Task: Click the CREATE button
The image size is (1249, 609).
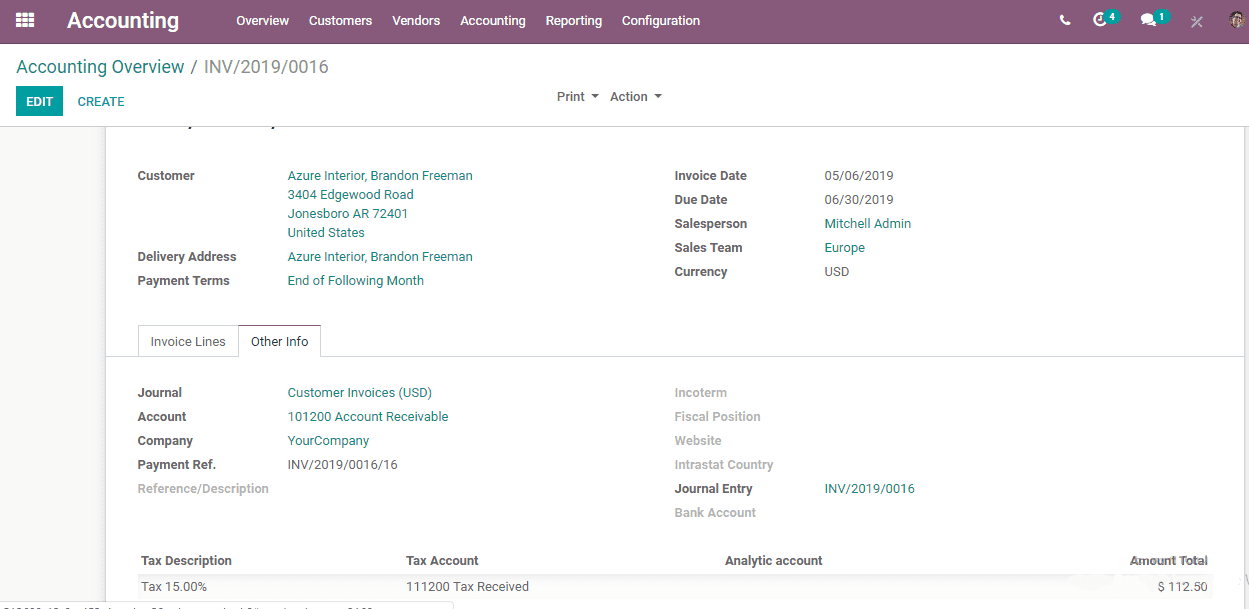Action: pyautogui.click(x=101, y=101)
